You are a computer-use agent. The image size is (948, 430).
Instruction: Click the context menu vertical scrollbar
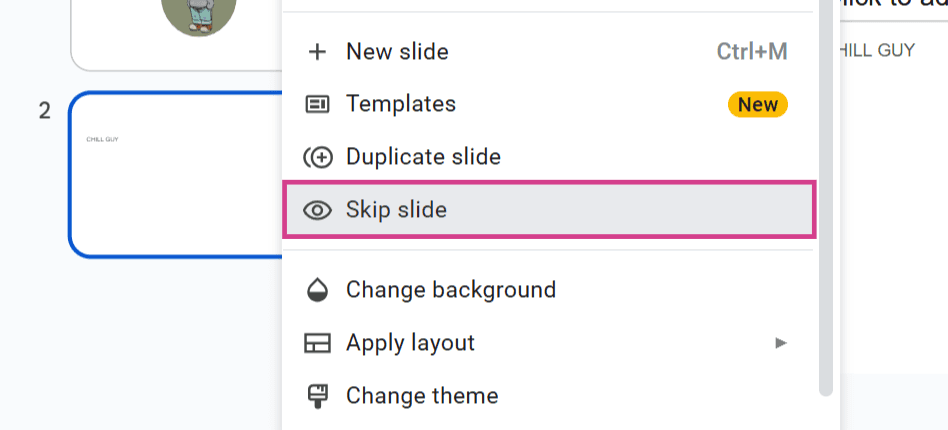[x=826, y=198]
